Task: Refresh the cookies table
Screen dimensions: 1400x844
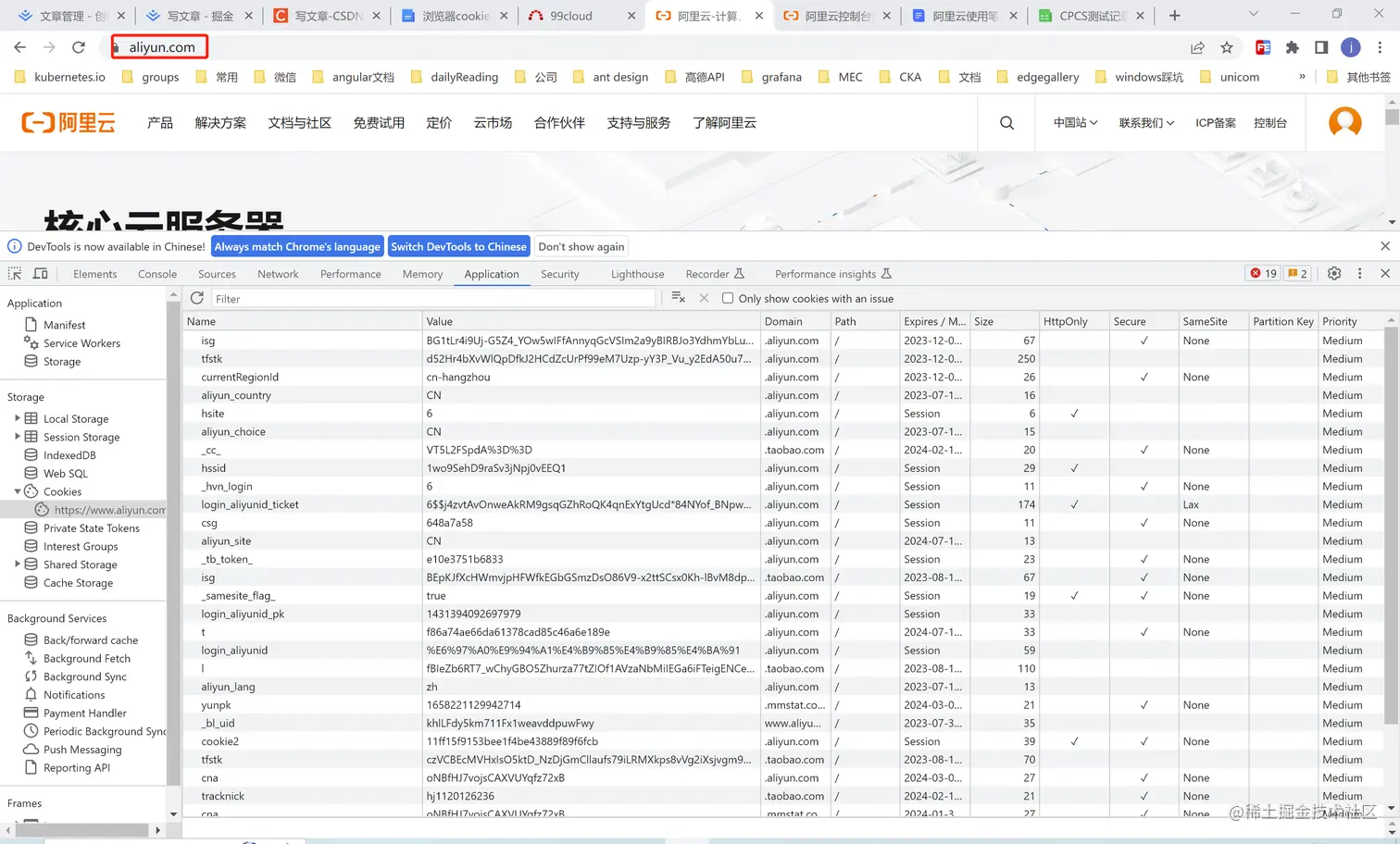Action: click(x=197, y=298)
